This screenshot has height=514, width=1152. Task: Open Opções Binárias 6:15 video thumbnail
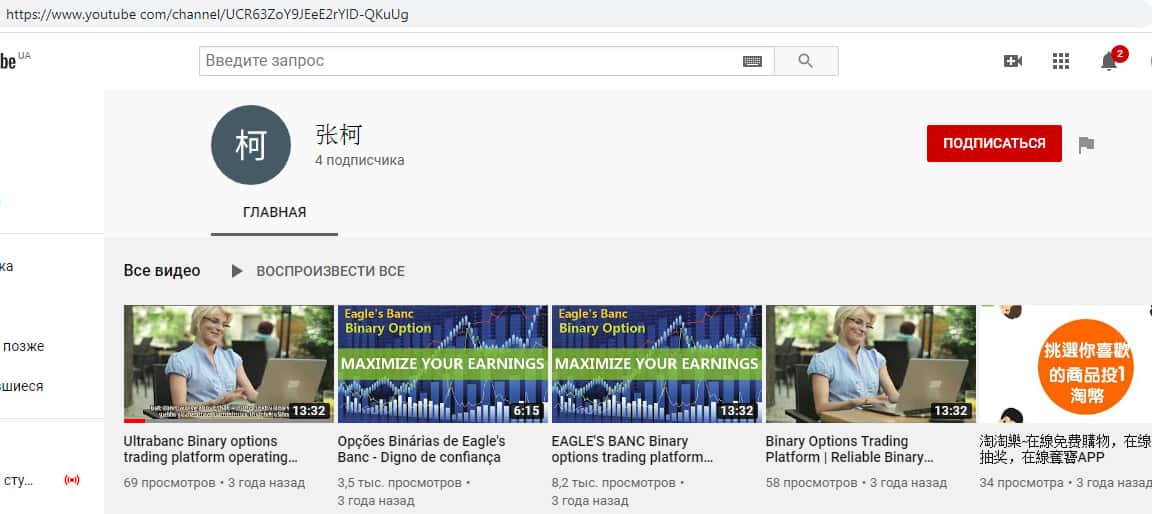click(x=442, y=364)
